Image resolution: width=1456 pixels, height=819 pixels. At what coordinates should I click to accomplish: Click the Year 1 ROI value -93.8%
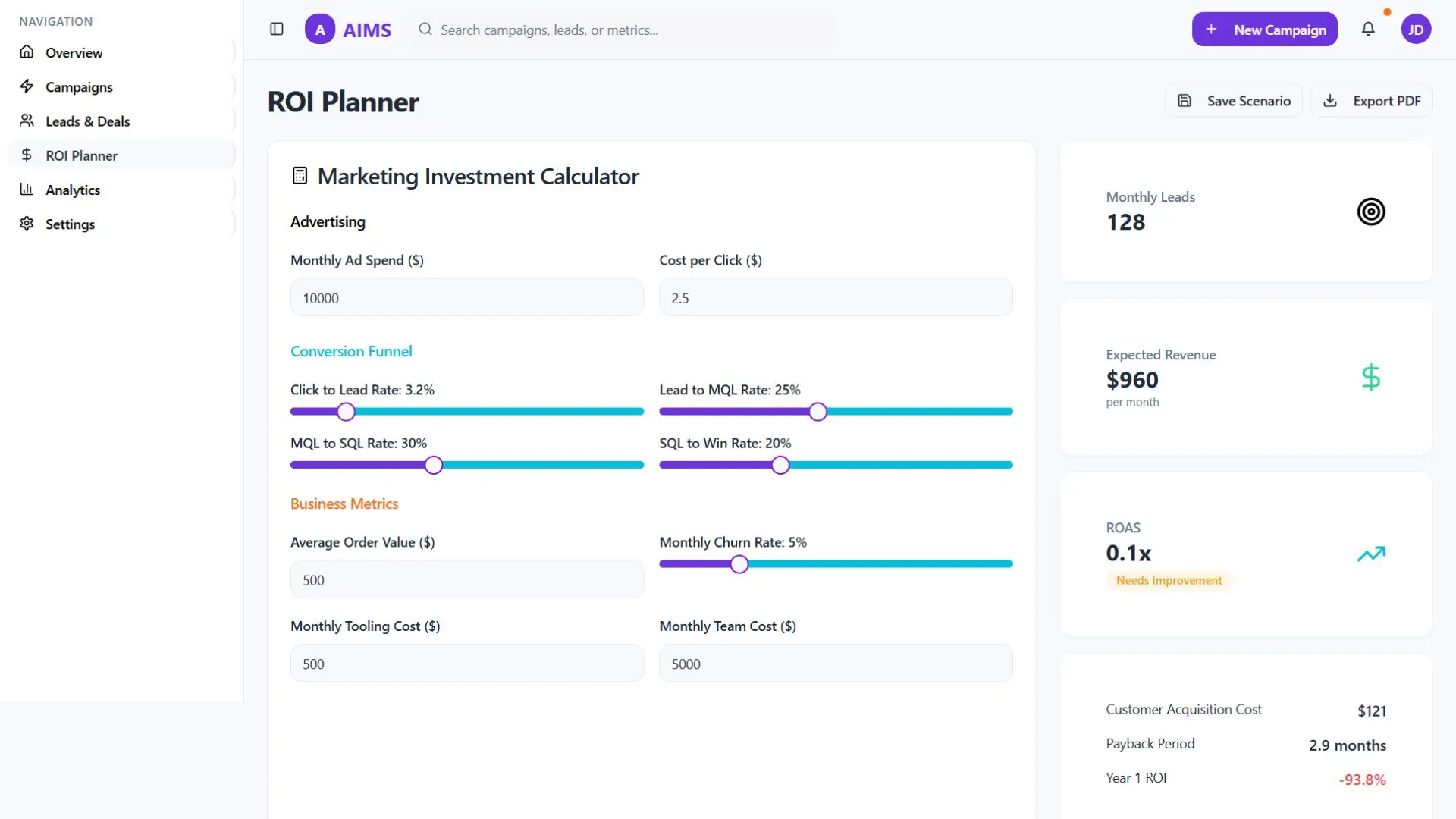point(1362,780)
